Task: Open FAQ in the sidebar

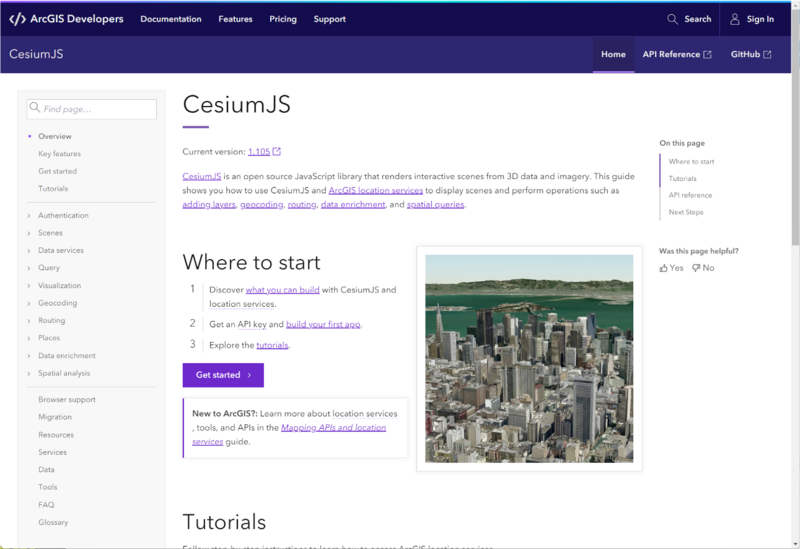Action: coord(46,505)
